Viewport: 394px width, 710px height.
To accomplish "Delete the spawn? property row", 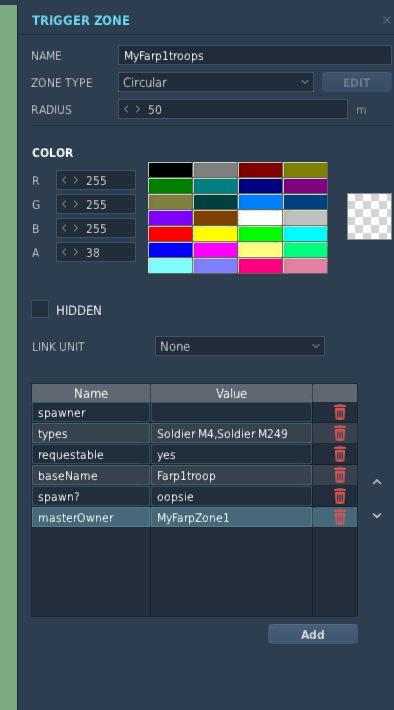I will click(x=340, y=496).
